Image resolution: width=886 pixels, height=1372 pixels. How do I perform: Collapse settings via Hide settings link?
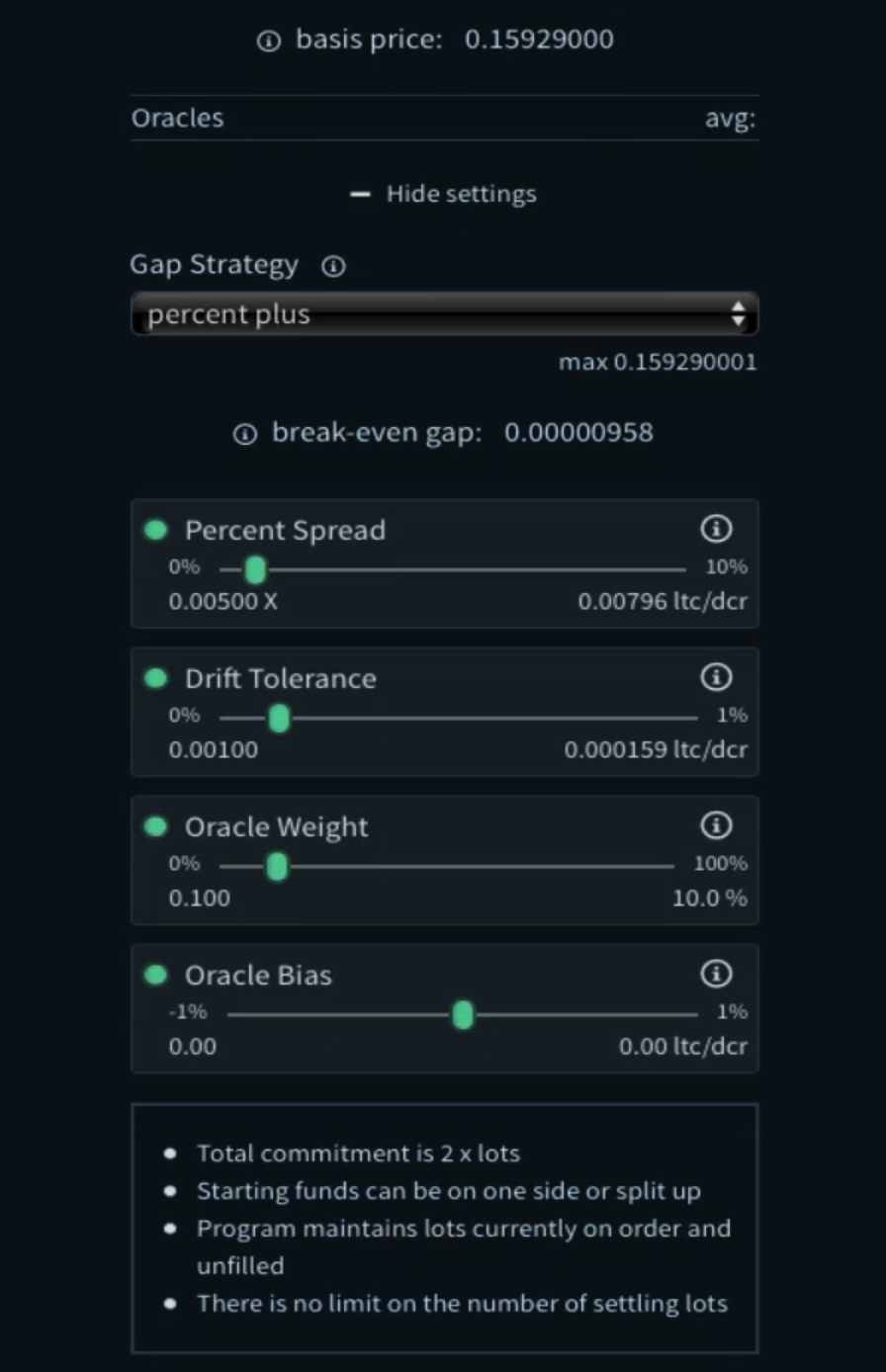pyautogui.click(x=461, y=194)
